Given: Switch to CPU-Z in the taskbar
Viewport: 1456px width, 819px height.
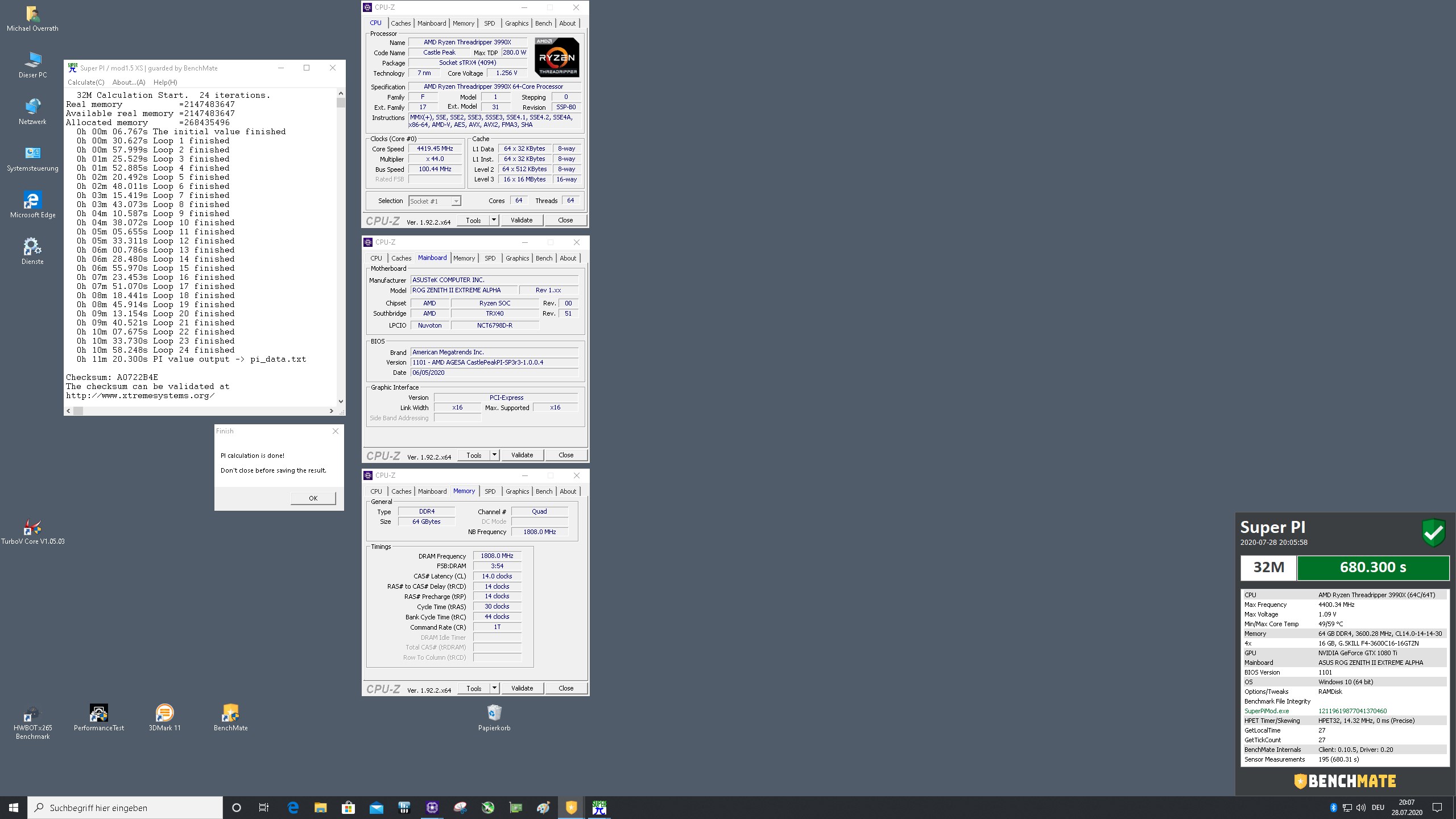Looking at the screenshot, I should [x=432, y=808].
